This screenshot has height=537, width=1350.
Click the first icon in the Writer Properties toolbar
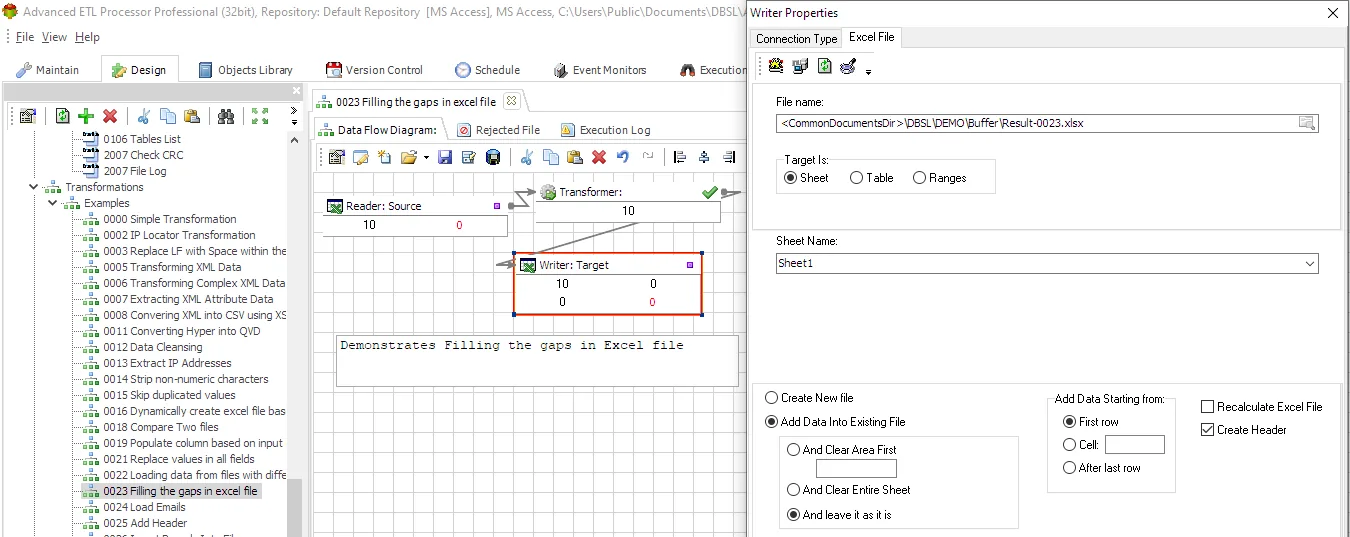coord(776,66)
